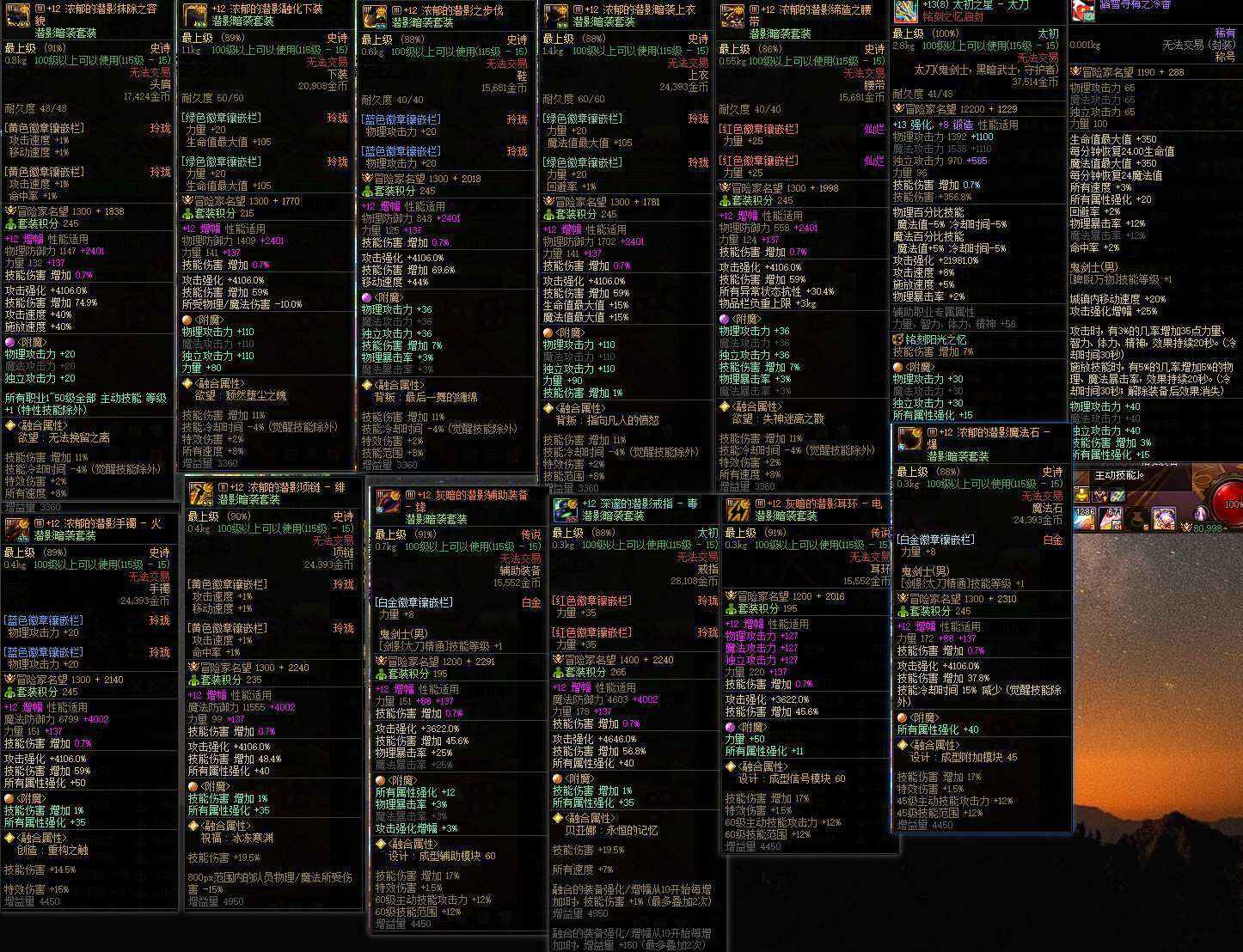Click quick slot 4 skill icon showing 671
The width and height of the screenshot is (1243, 952).
(x=1111, y=518)
